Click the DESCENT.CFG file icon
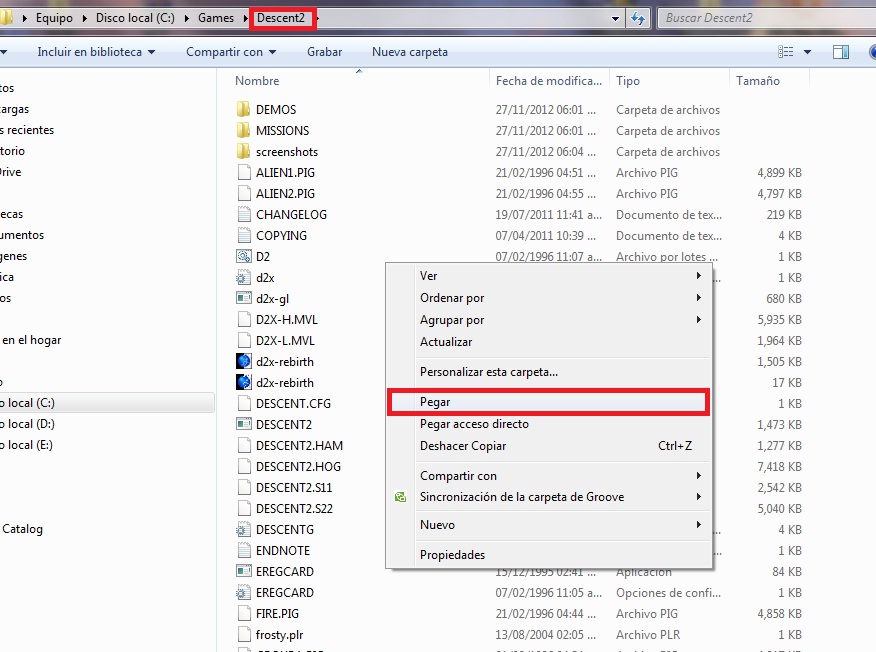The height and width of the screenshot is (652, 876). [244, 403]
